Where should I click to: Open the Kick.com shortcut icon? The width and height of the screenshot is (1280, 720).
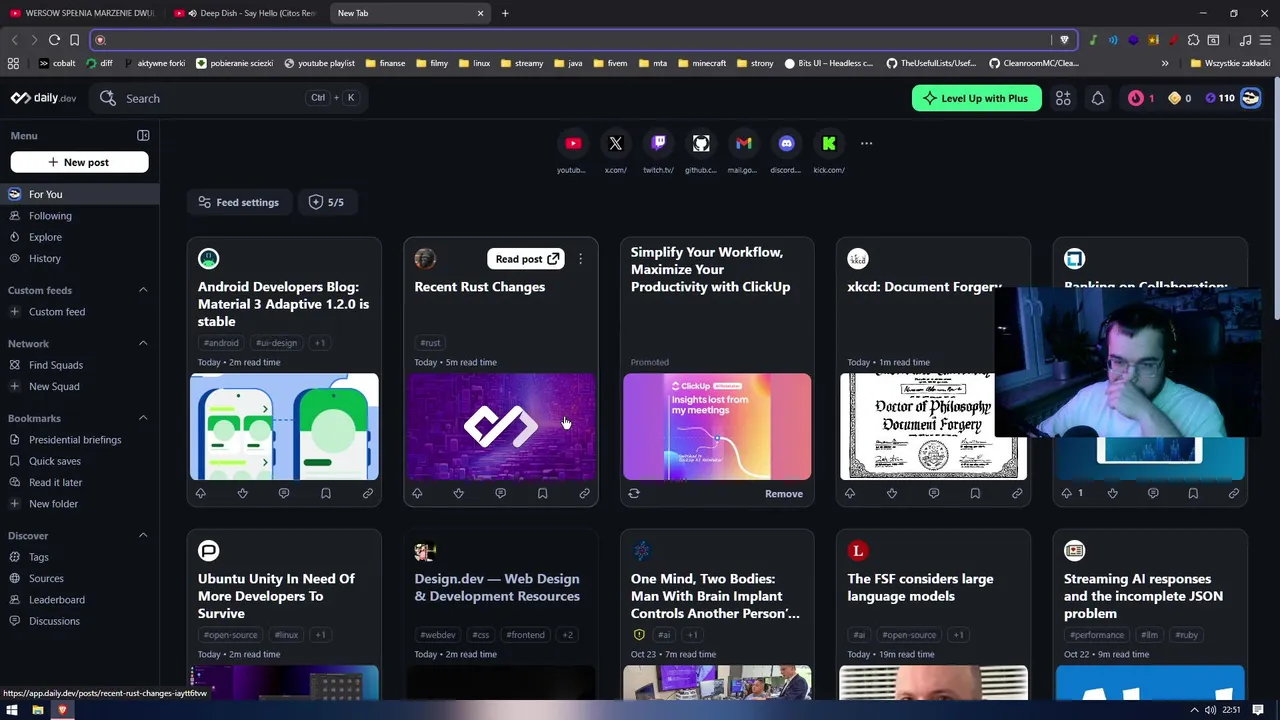click(829, 144)
